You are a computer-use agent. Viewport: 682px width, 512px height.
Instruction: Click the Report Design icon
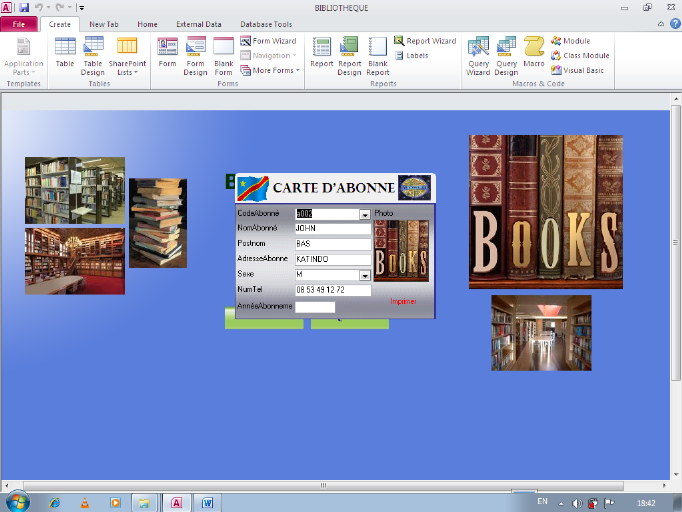point(349,53)
